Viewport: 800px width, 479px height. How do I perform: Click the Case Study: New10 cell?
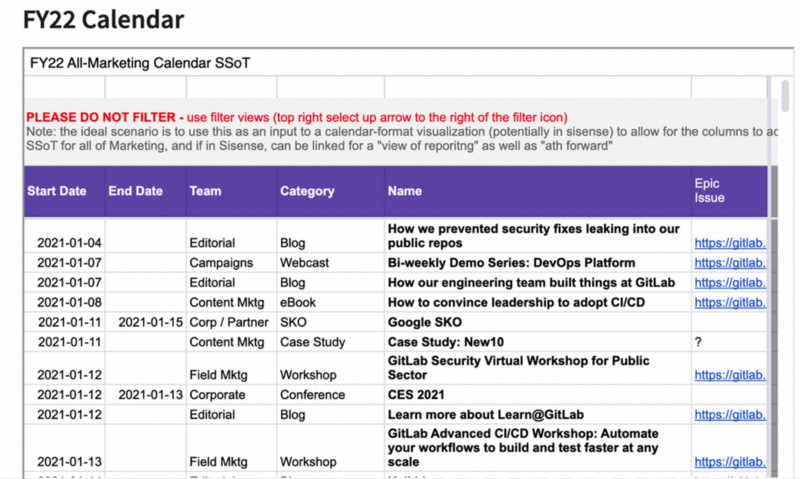click(x=538, y=342)
